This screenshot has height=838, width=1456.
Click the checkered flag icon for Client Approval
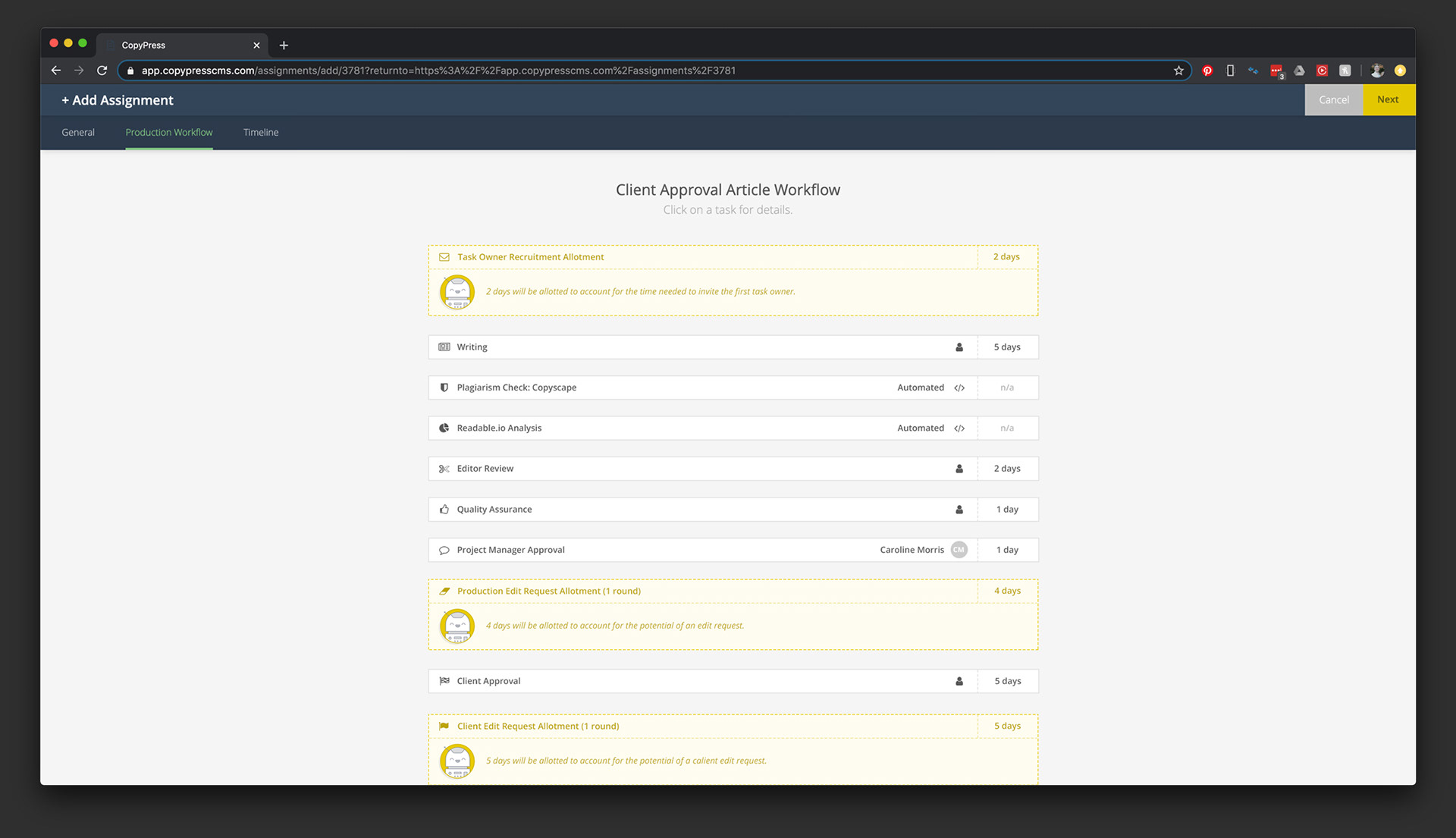pyautogui.click(x=444, y=681)
